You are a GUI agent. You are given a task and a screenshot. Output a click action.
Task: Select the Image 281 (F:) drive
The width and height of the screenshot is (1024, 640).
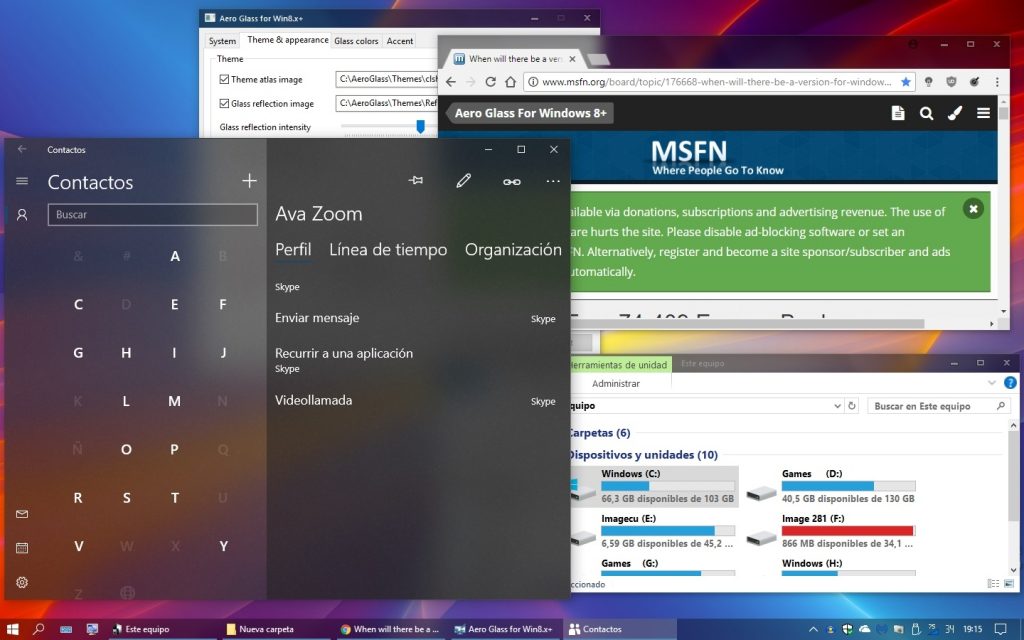[x=831, y=531]
